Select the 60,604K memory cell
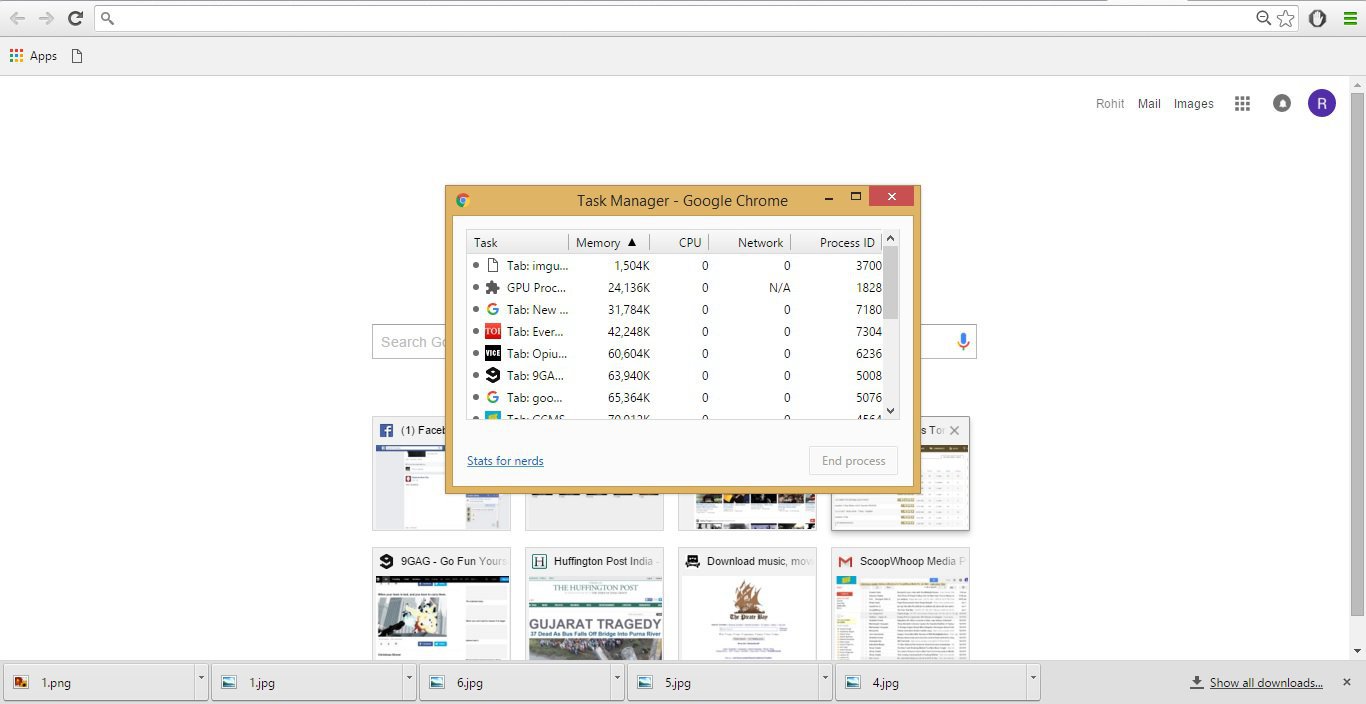The width and height of the screenshot is (1366, 704). pyautogui.click(x=629, y=353)
